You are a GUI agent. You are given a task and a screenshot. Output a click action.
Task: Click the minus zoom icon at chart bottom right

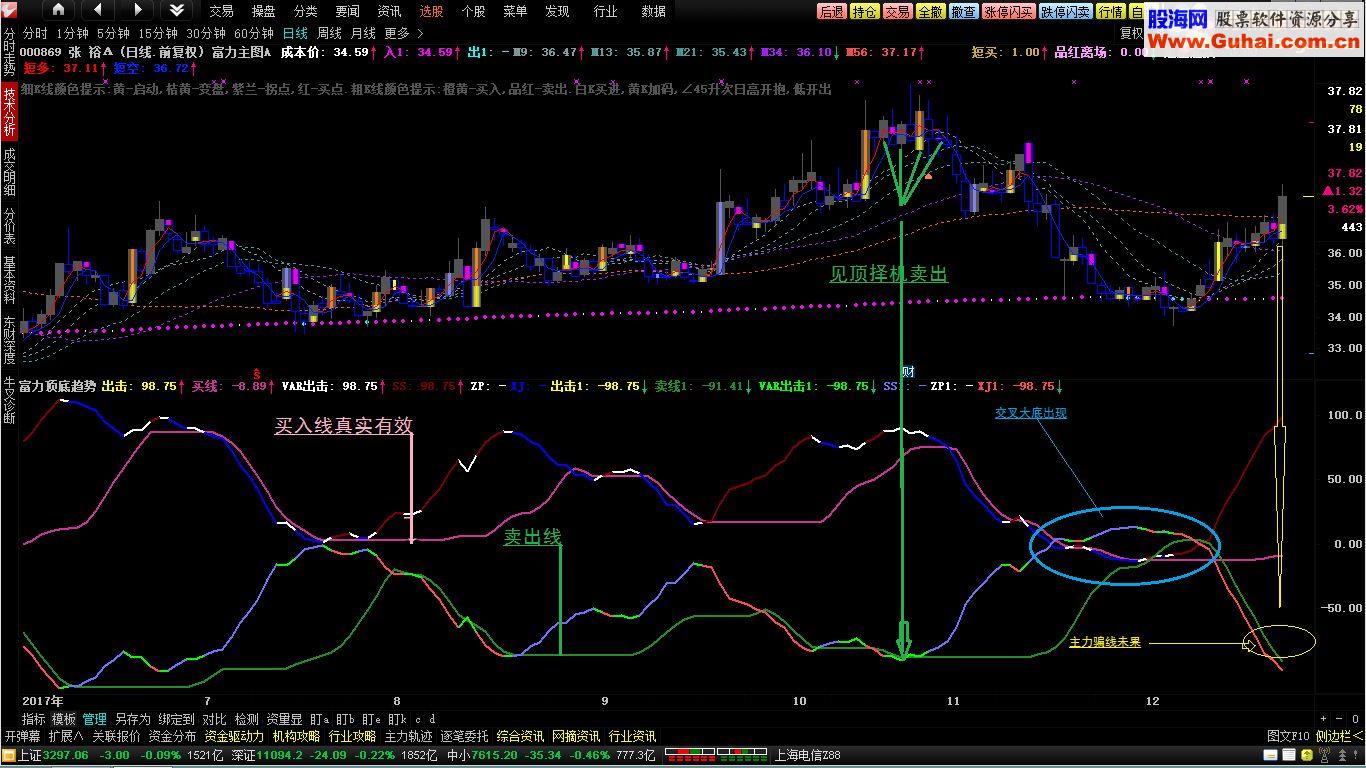[x=1341, y=718]
